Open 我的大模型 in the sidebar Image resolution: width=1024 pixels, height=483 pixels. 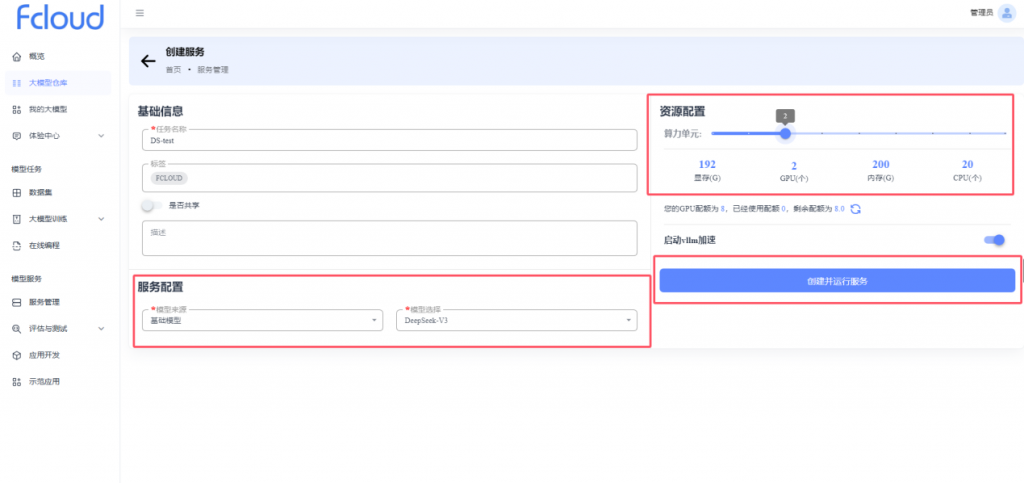click(48, 109)
